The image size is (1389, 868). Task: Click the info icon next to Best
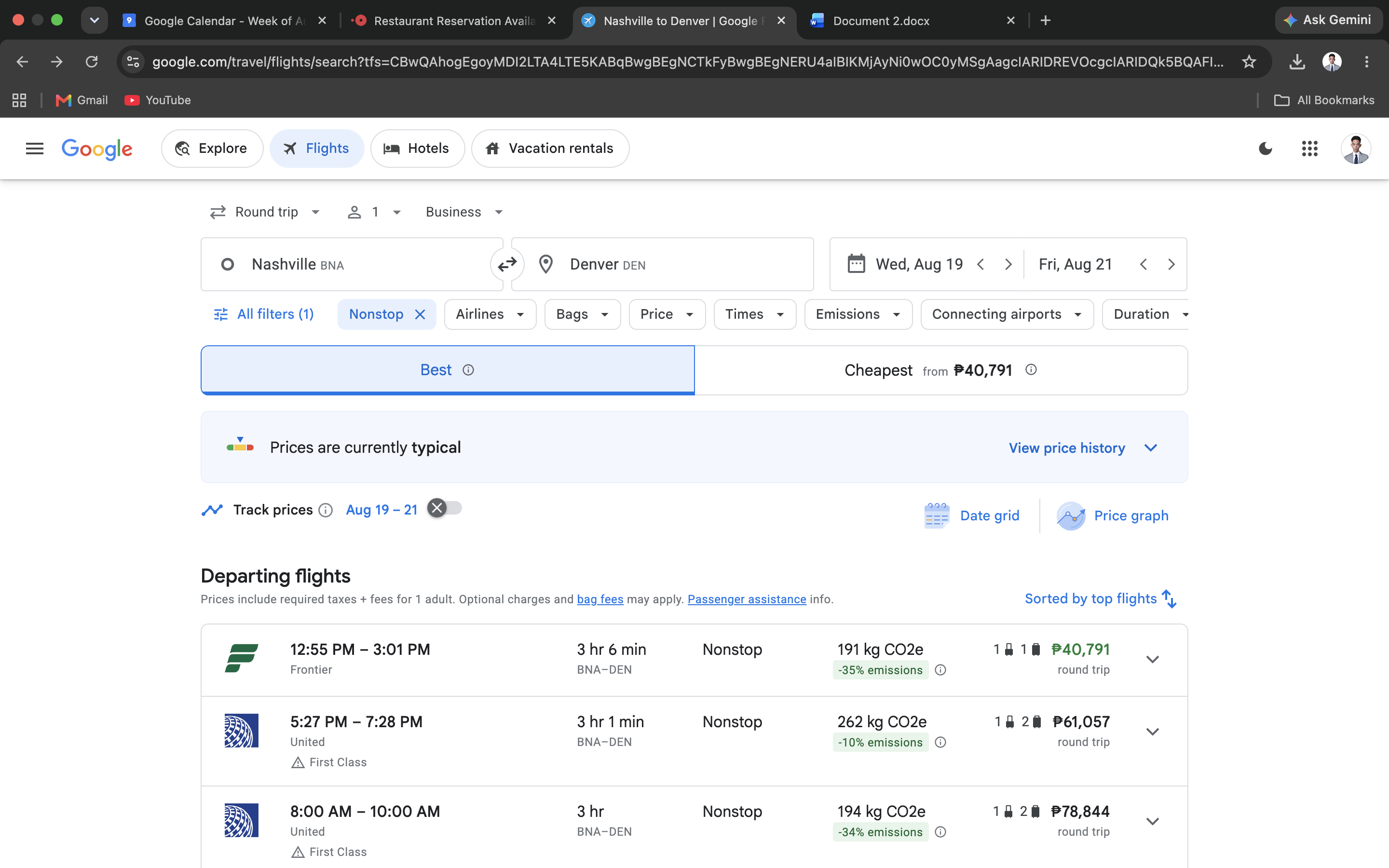(468, 370)
